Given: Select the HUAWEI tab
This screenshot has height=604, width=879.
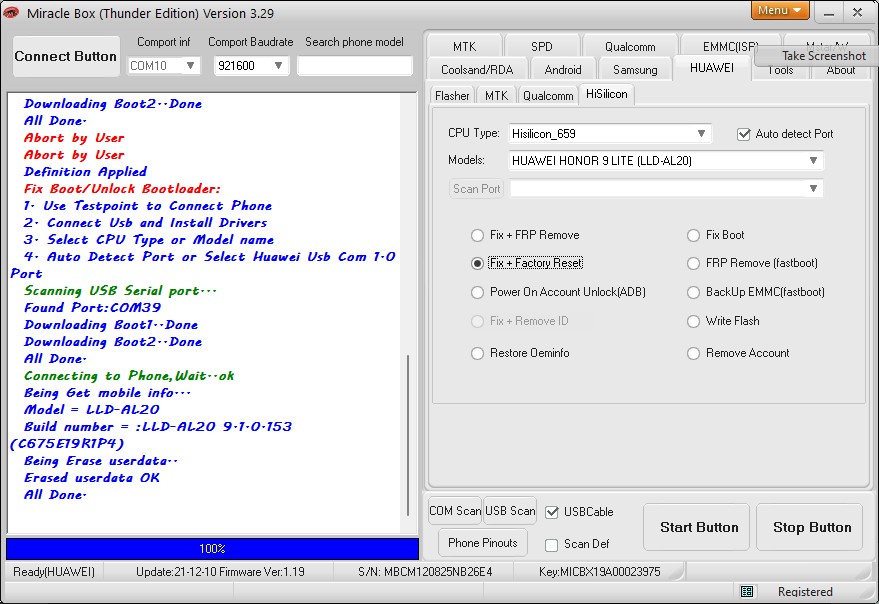Looking at the screenshot, I should coord(712,68).
